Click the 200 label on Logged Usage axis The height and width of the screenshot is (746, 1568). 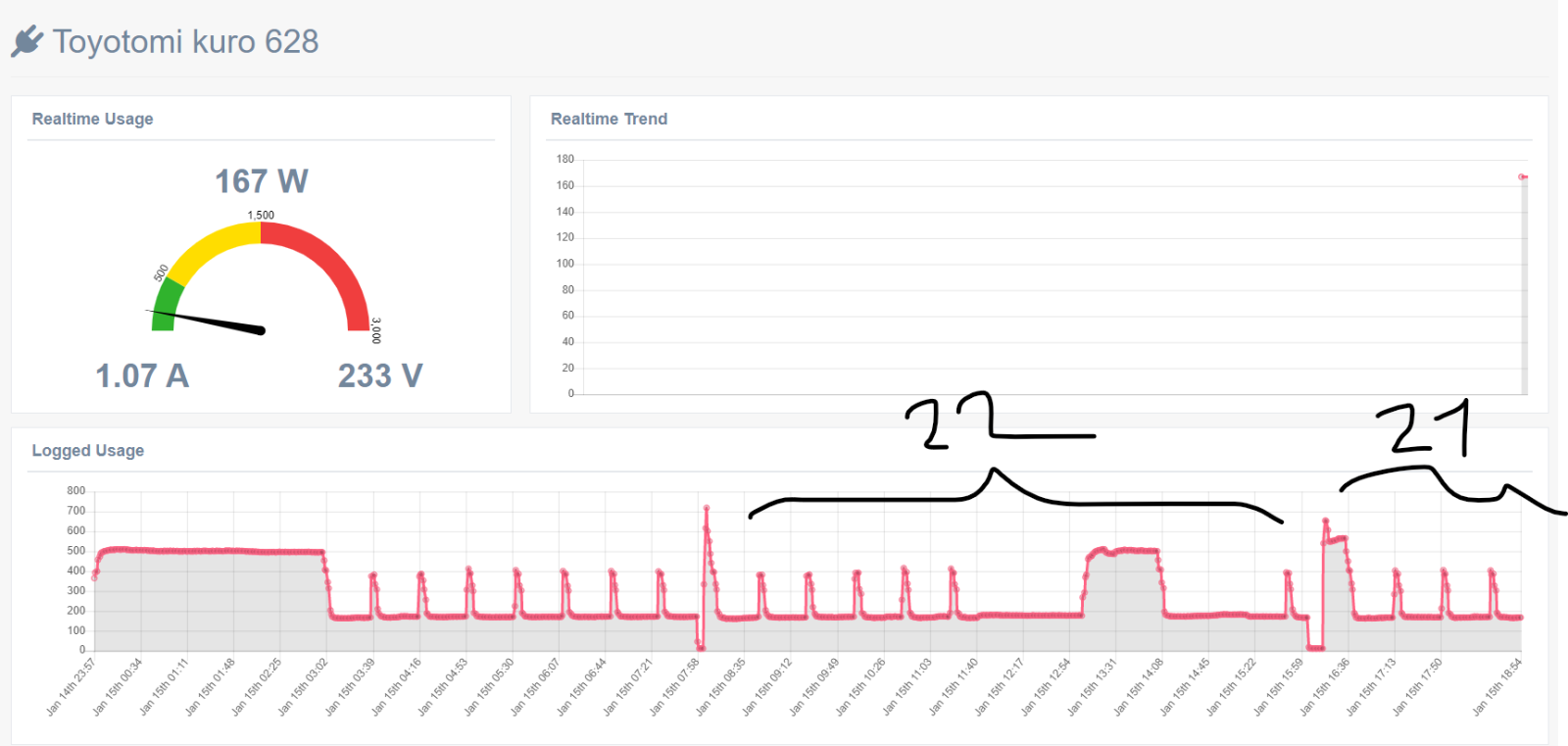tap(76, 611)
